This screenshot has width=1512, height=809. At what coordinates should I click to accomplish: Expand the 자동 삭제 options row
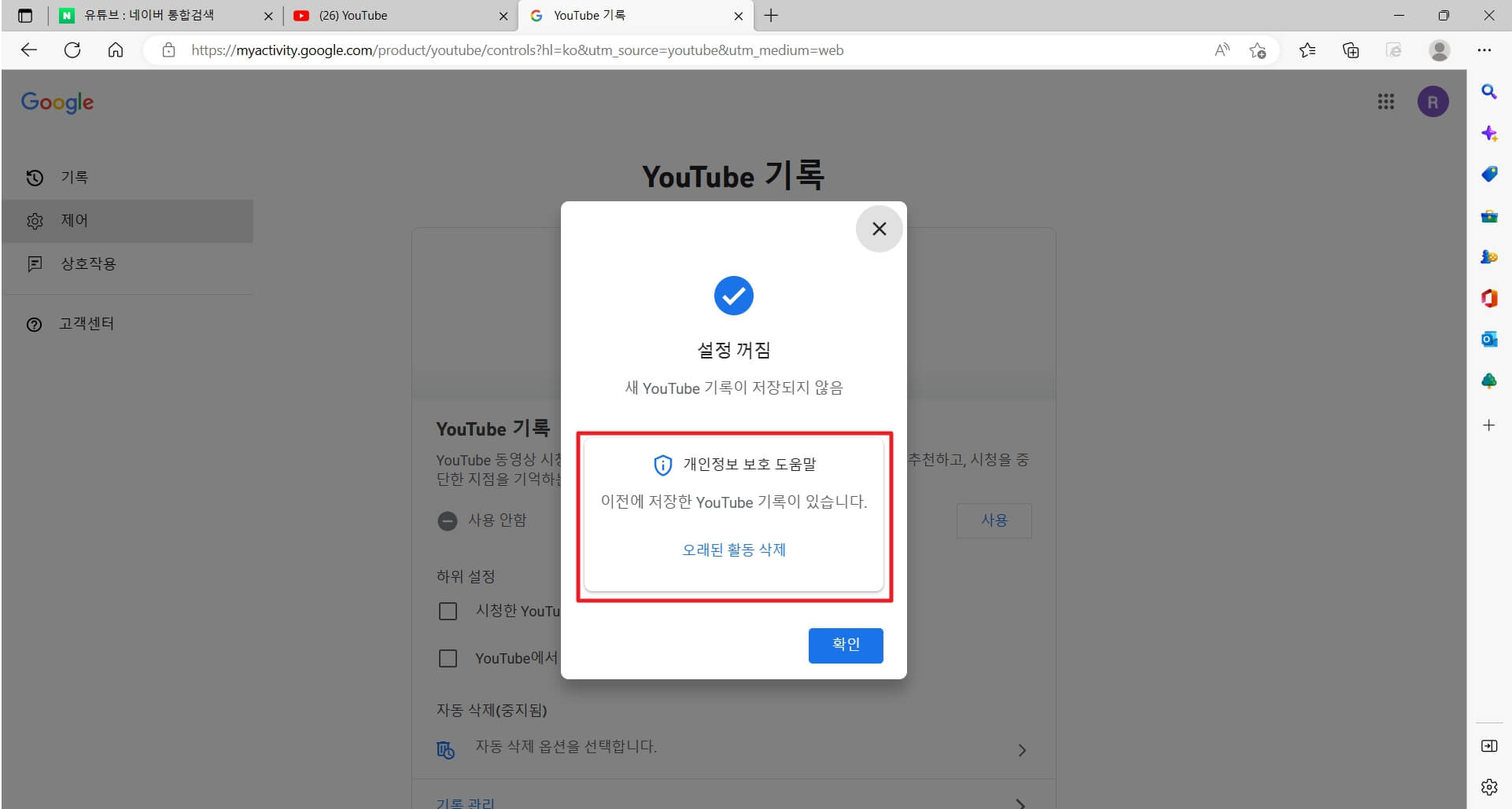pos(1021,749)
